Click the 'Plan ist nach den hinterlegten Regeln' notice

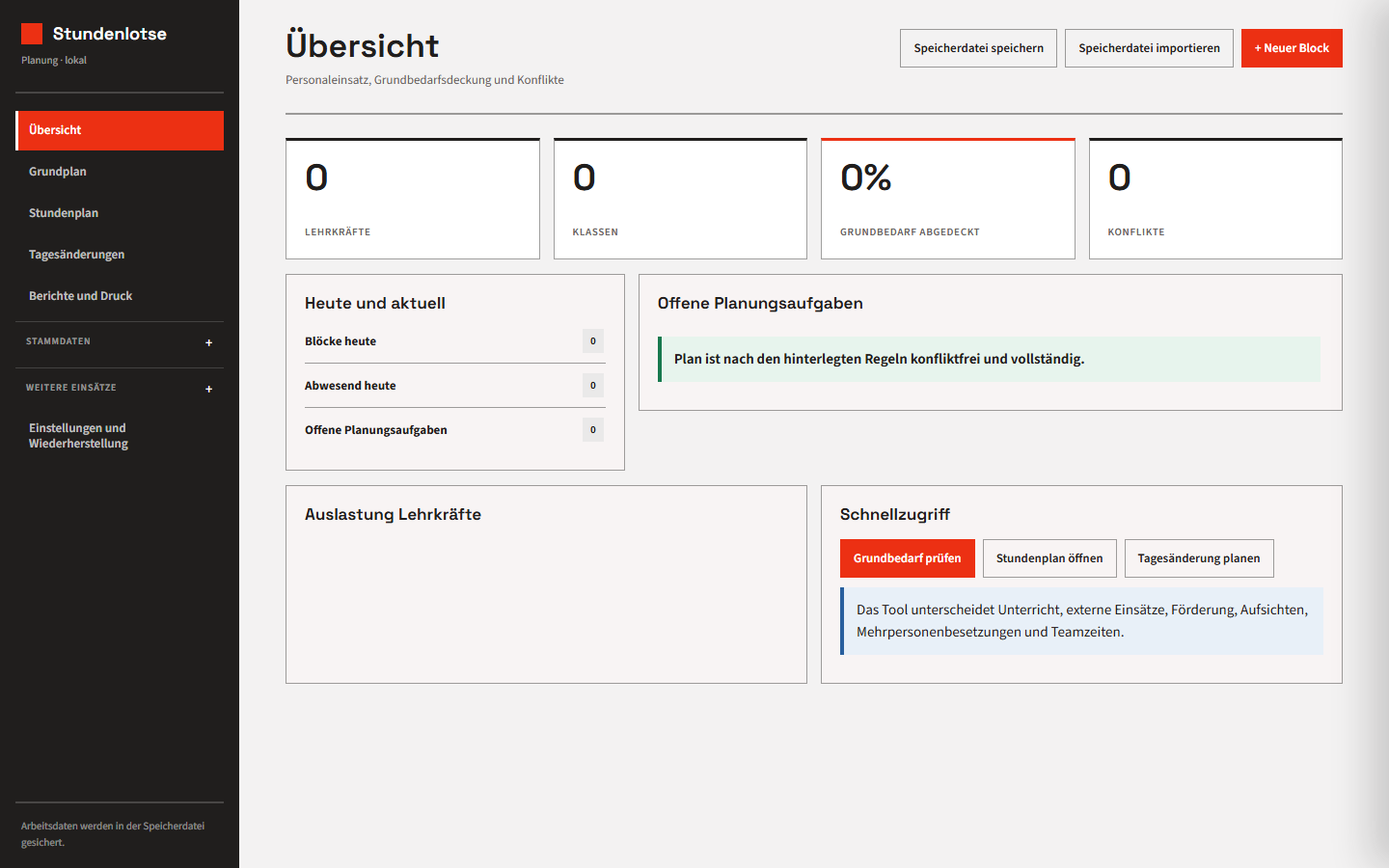click(989, 359)
